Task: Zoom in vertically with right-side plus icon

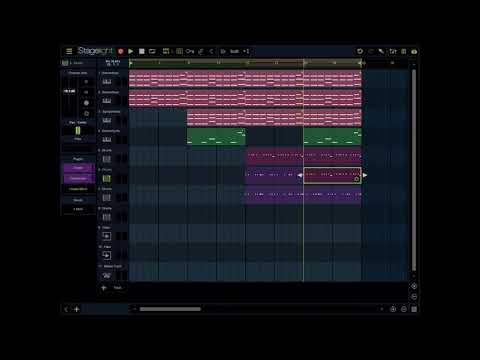Action: point(414,286)
